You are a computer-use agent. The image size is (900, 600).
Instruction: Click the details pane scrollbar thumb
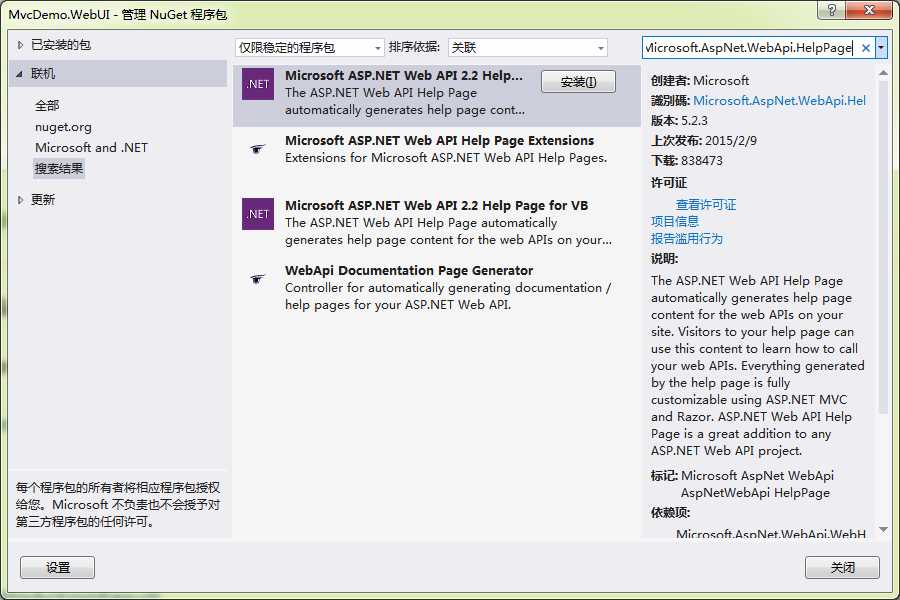pos(883,246)
